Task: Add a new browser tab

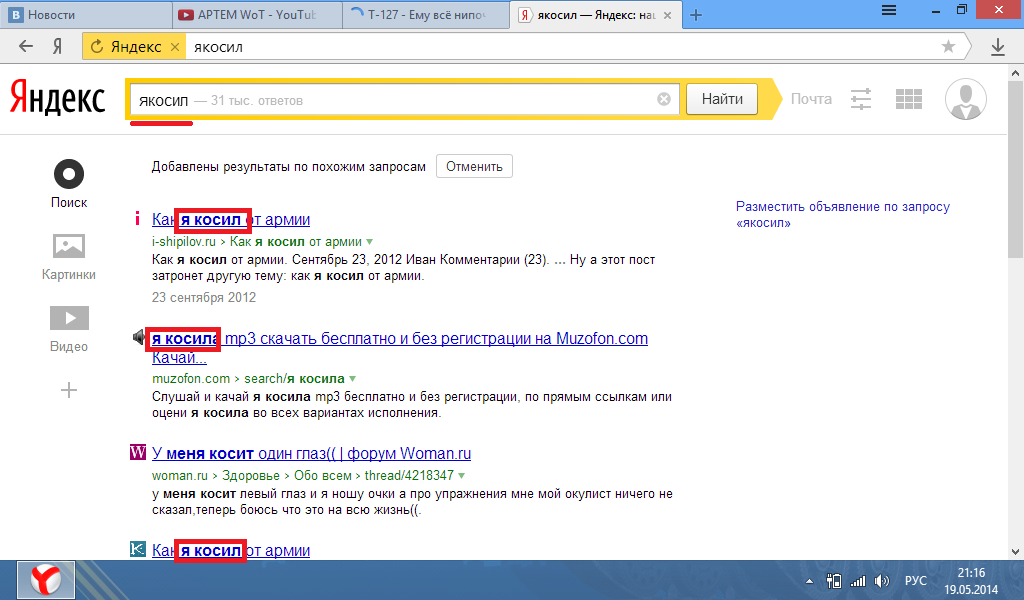Action: pyautogui.click(x=696, y=15)
